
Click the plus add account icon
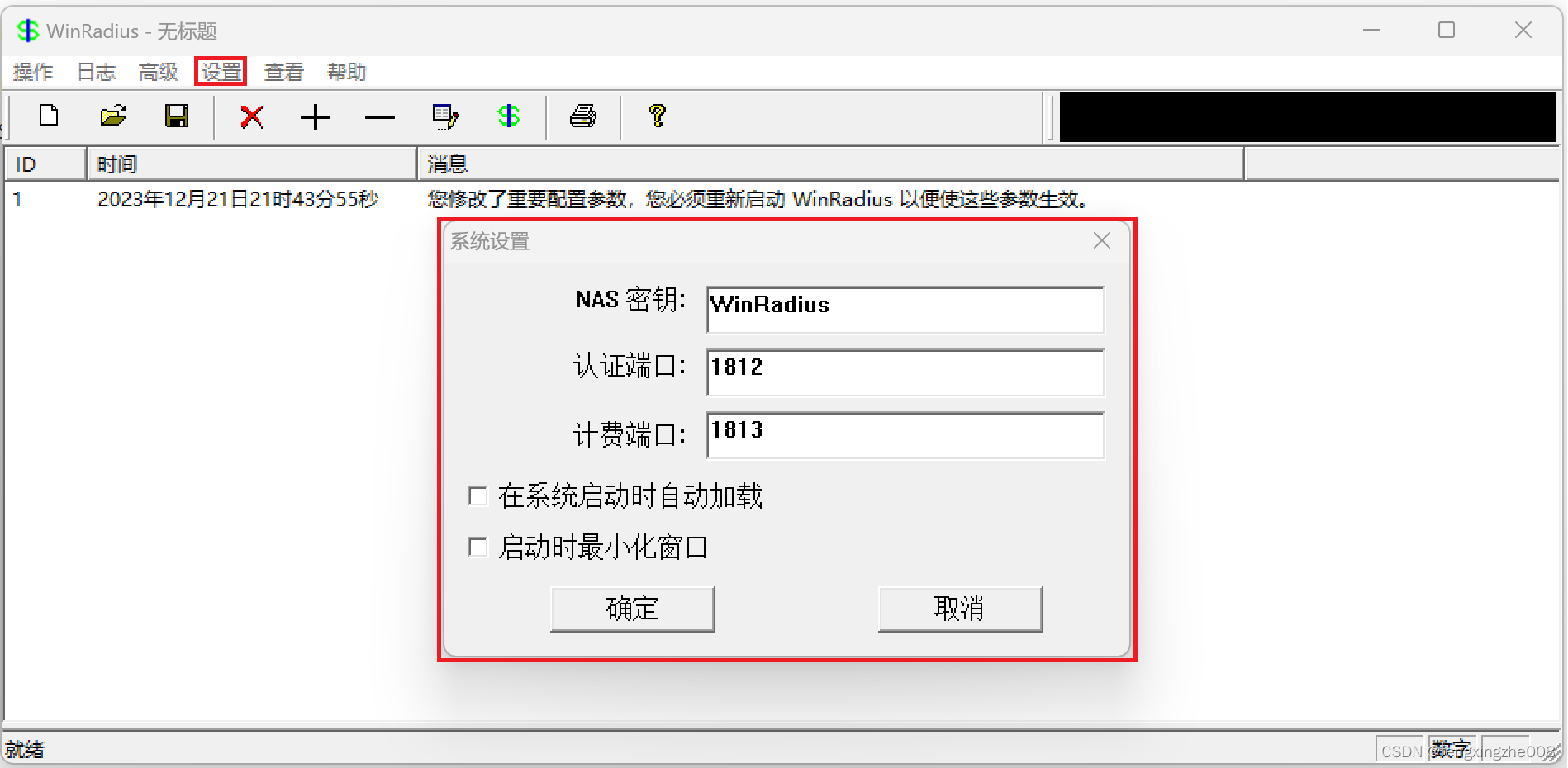pyautogui.click(x=316, y=117)
